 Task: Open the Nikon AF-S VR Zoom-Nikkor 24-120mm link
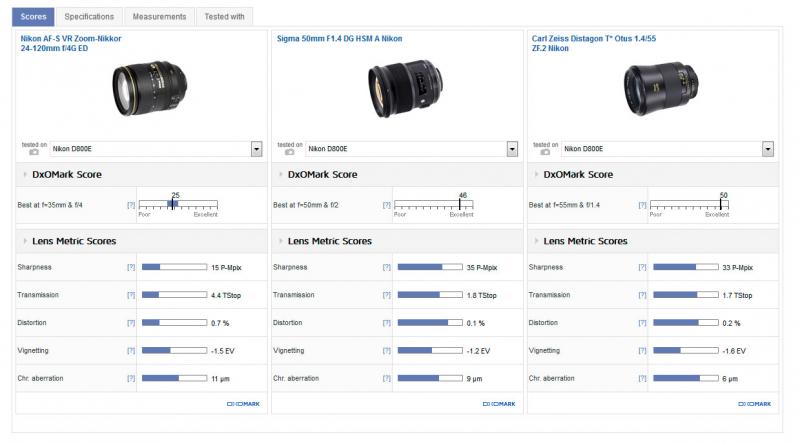71,43
